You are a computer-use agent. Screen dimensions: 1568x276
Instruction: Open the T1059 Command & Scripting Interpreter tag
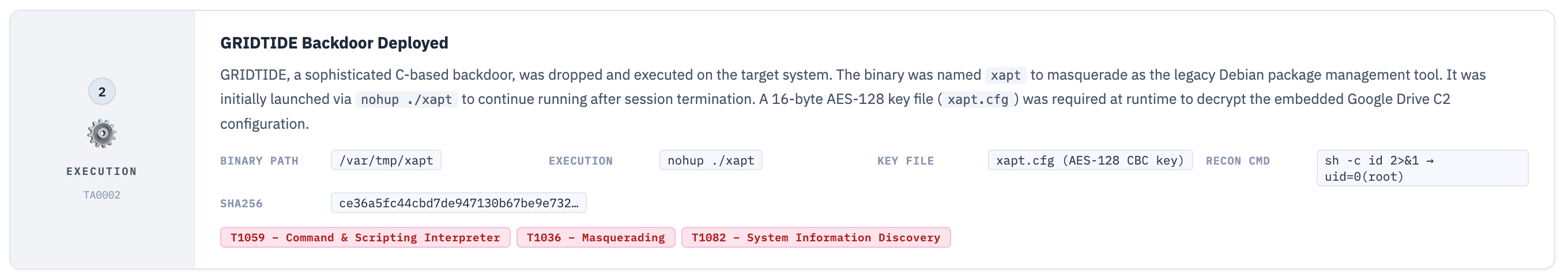pos(364,238)
